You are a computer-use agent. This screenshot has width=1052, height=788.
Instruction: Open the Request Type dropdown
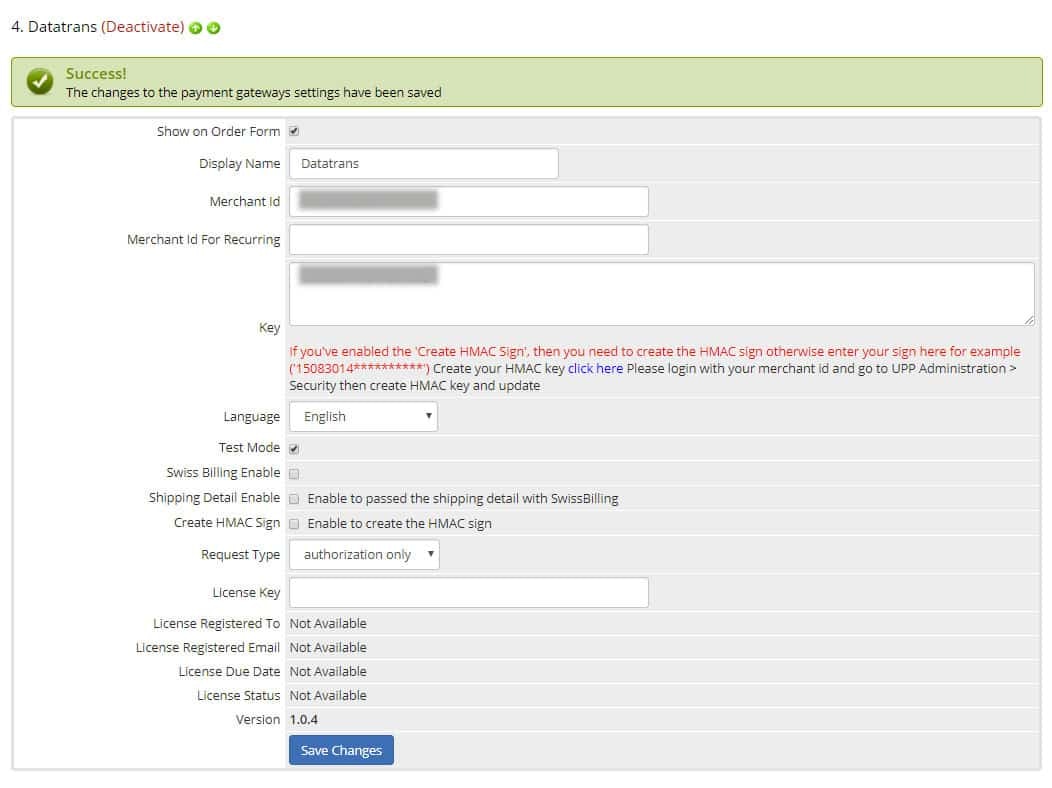click(364, 555)
